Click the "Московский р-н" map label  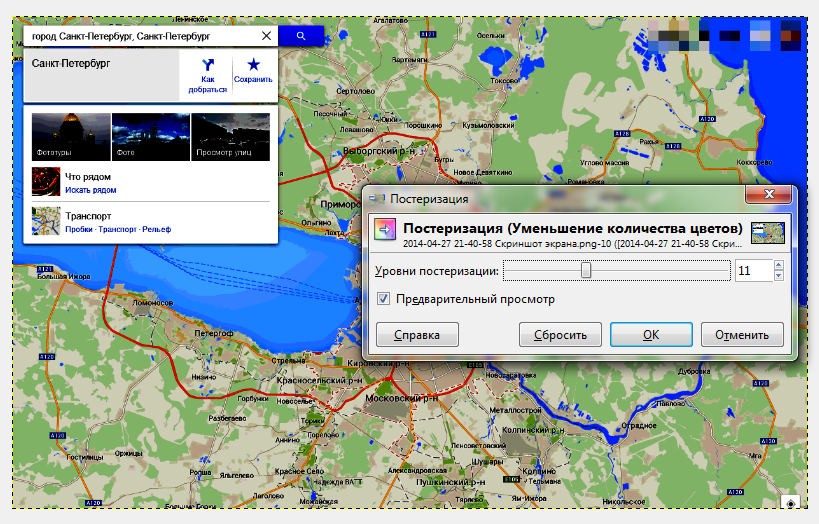coord(402,398)
